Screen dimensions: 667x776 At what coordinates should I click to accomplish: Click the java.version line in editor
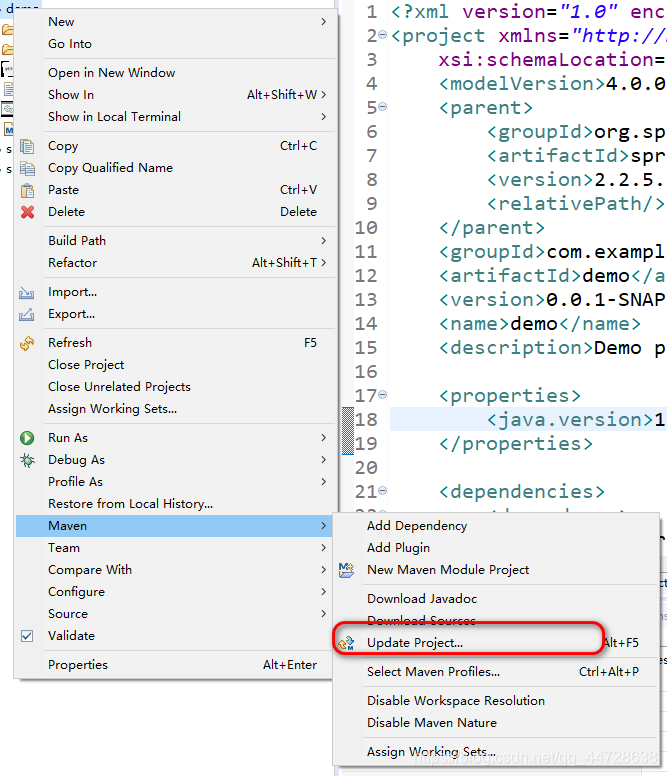528,419
